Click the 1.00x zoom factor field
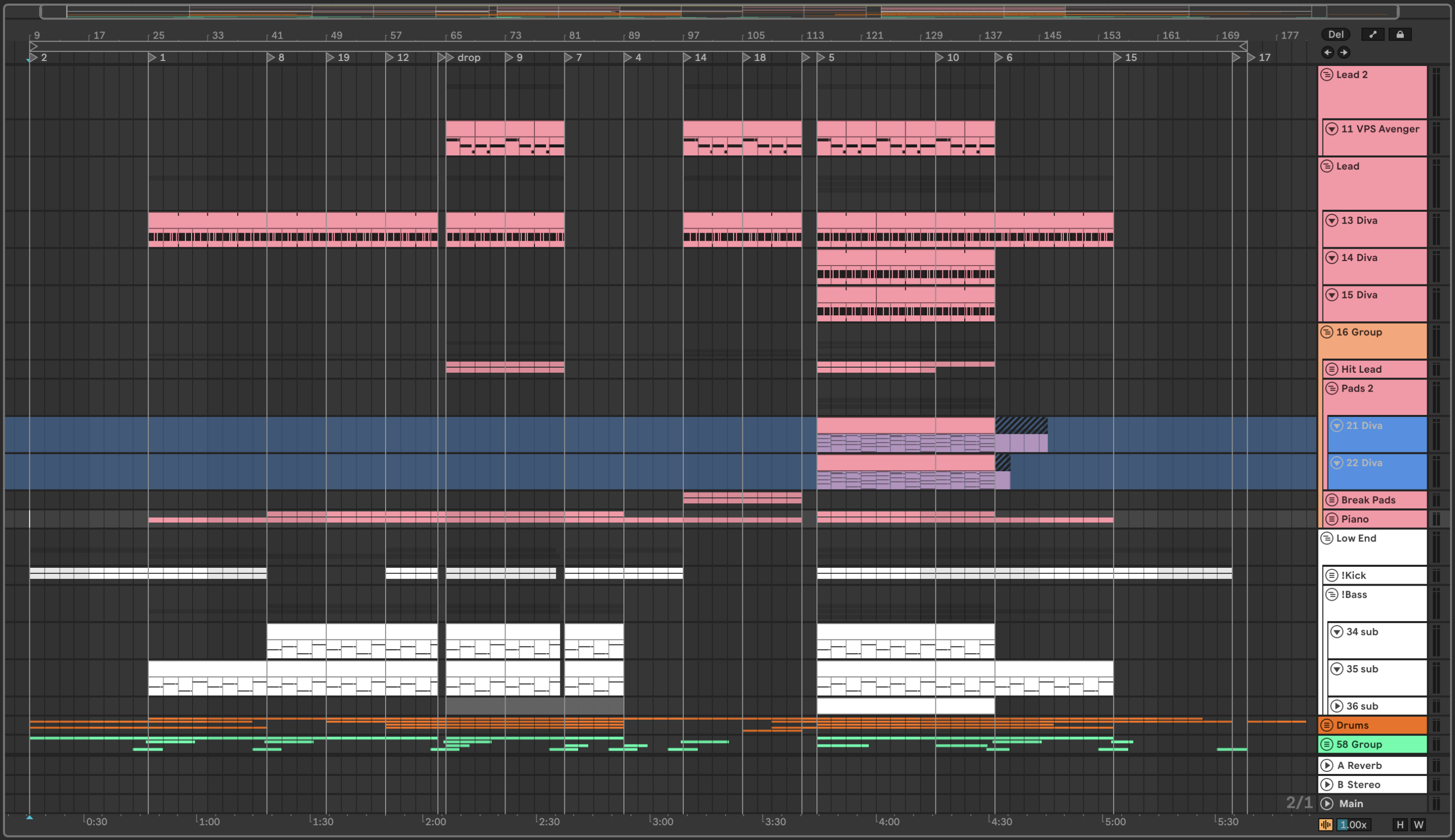The height and width of the screenshot is (840, 1455). pos(1353,824)
